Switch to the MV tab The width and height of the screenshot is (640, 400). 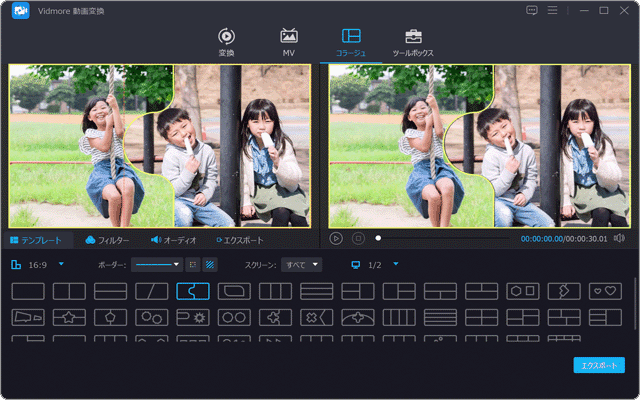[x=289, y=42]
